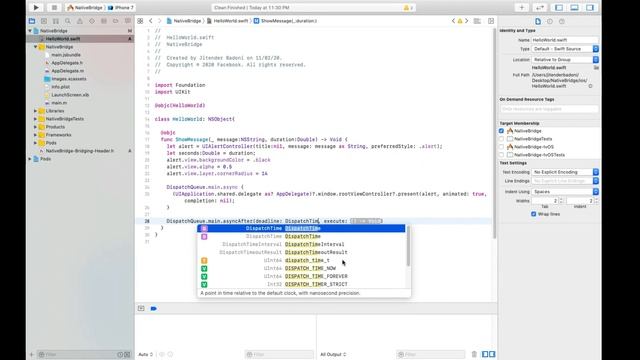Pick DispatchTimeInterval from autocomplete list
This screenshot has width=640, height=360.
point(302,244)
